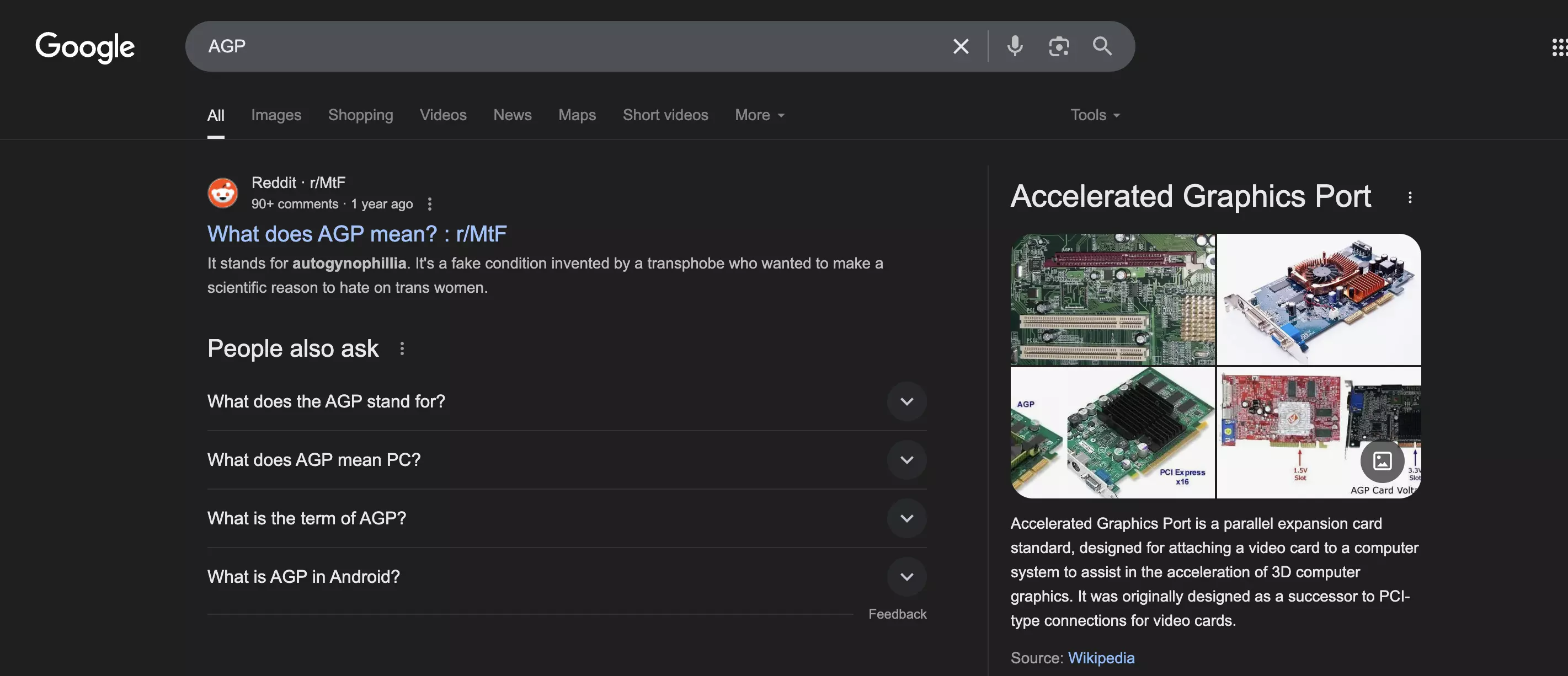Image resolution: width=1568 pixels, height=676 pixels.
Task: Click the Google logo
Action: (x=84, y=47)
